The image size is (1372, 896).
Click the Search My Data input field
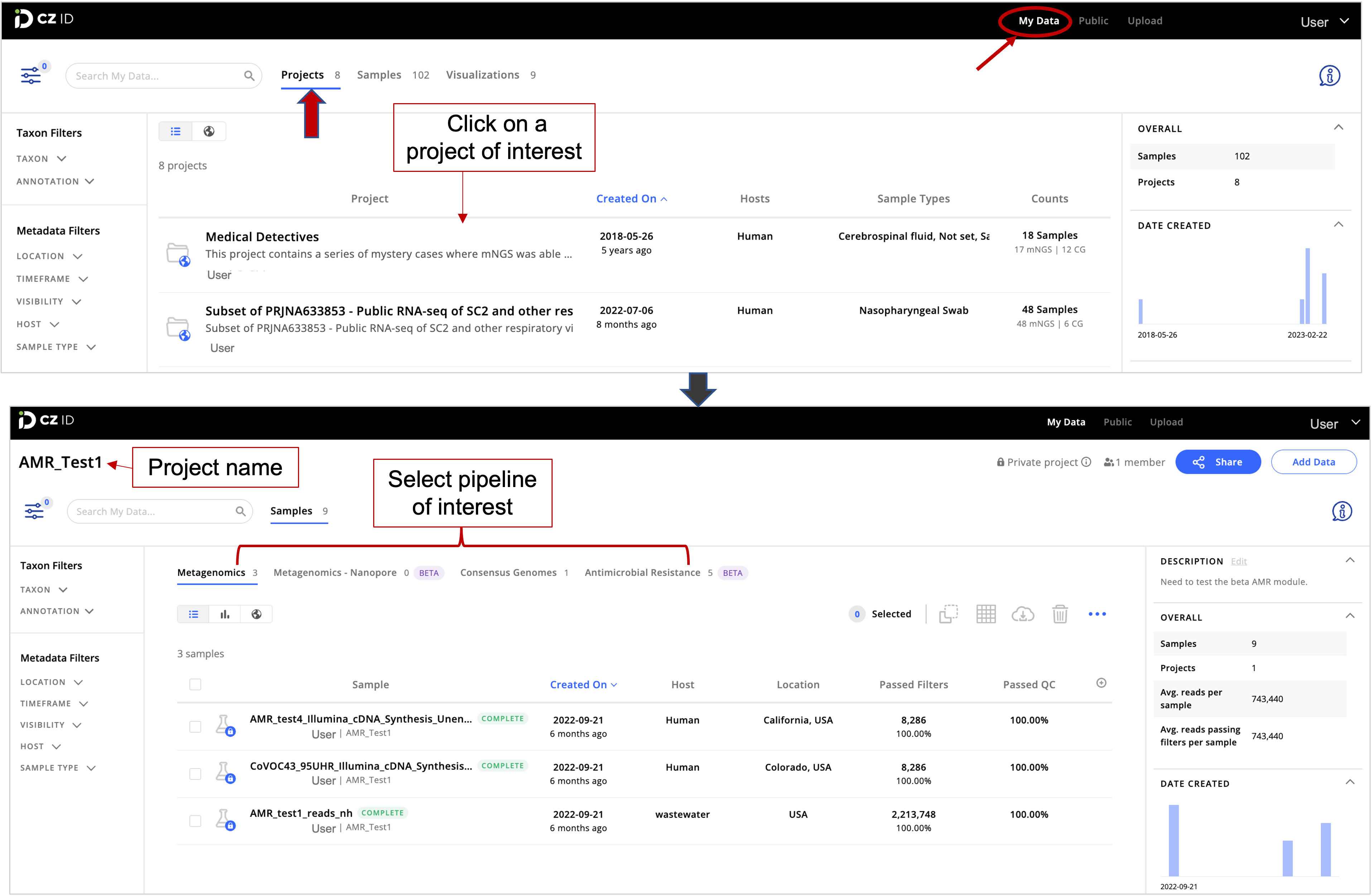(156, 511)
